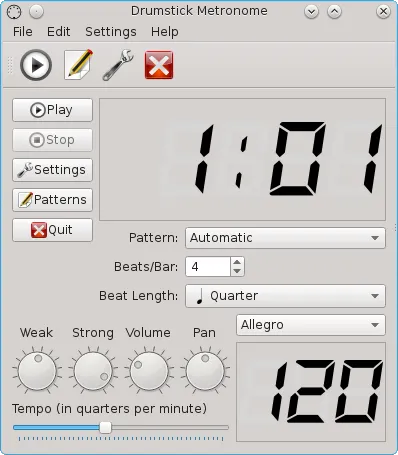Open pattern editor via toolbar pencil icon
Viewport: 398px width, 455px height.
79,65
